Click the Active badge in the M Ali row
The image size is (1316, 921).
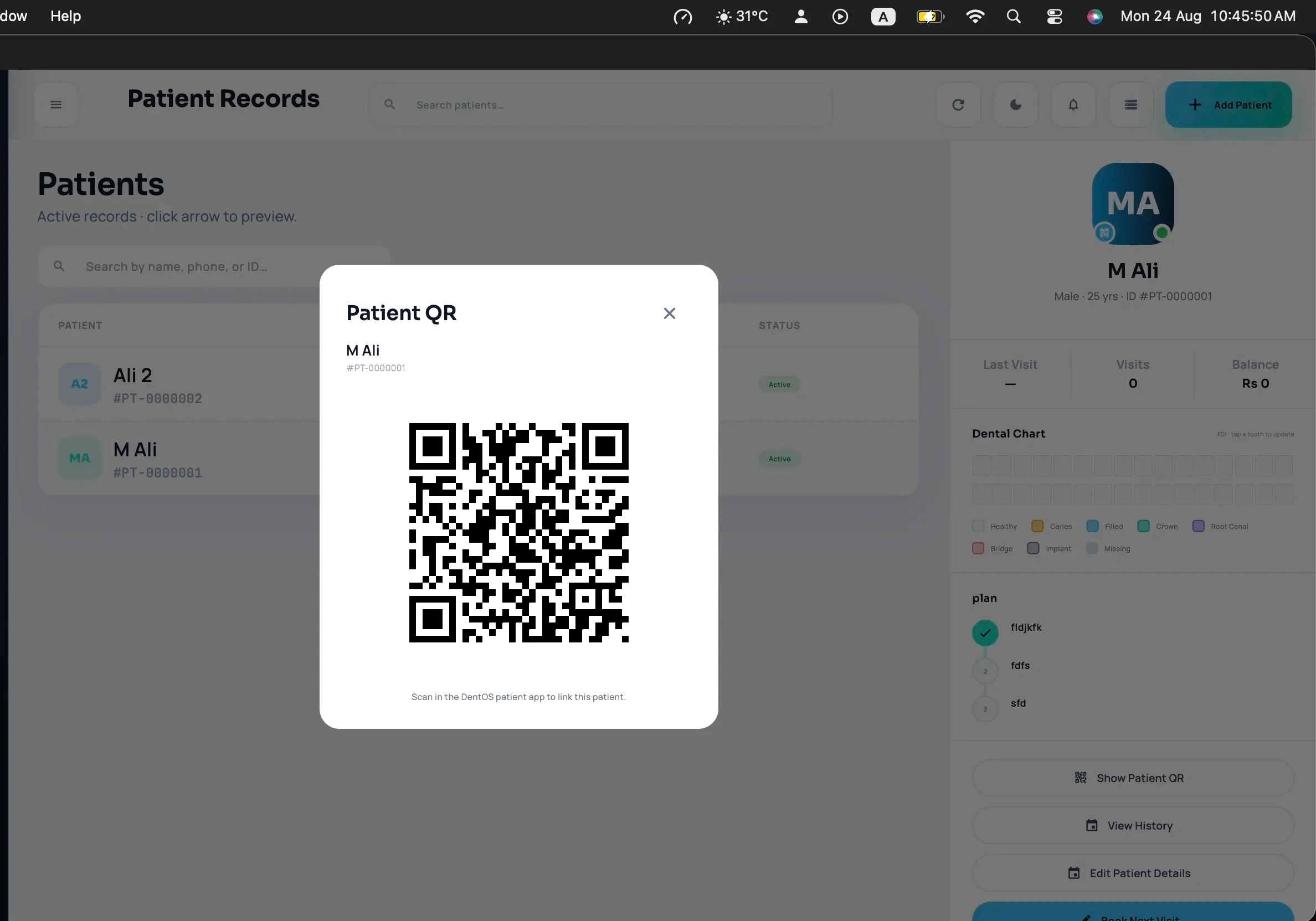click(779, 459)
